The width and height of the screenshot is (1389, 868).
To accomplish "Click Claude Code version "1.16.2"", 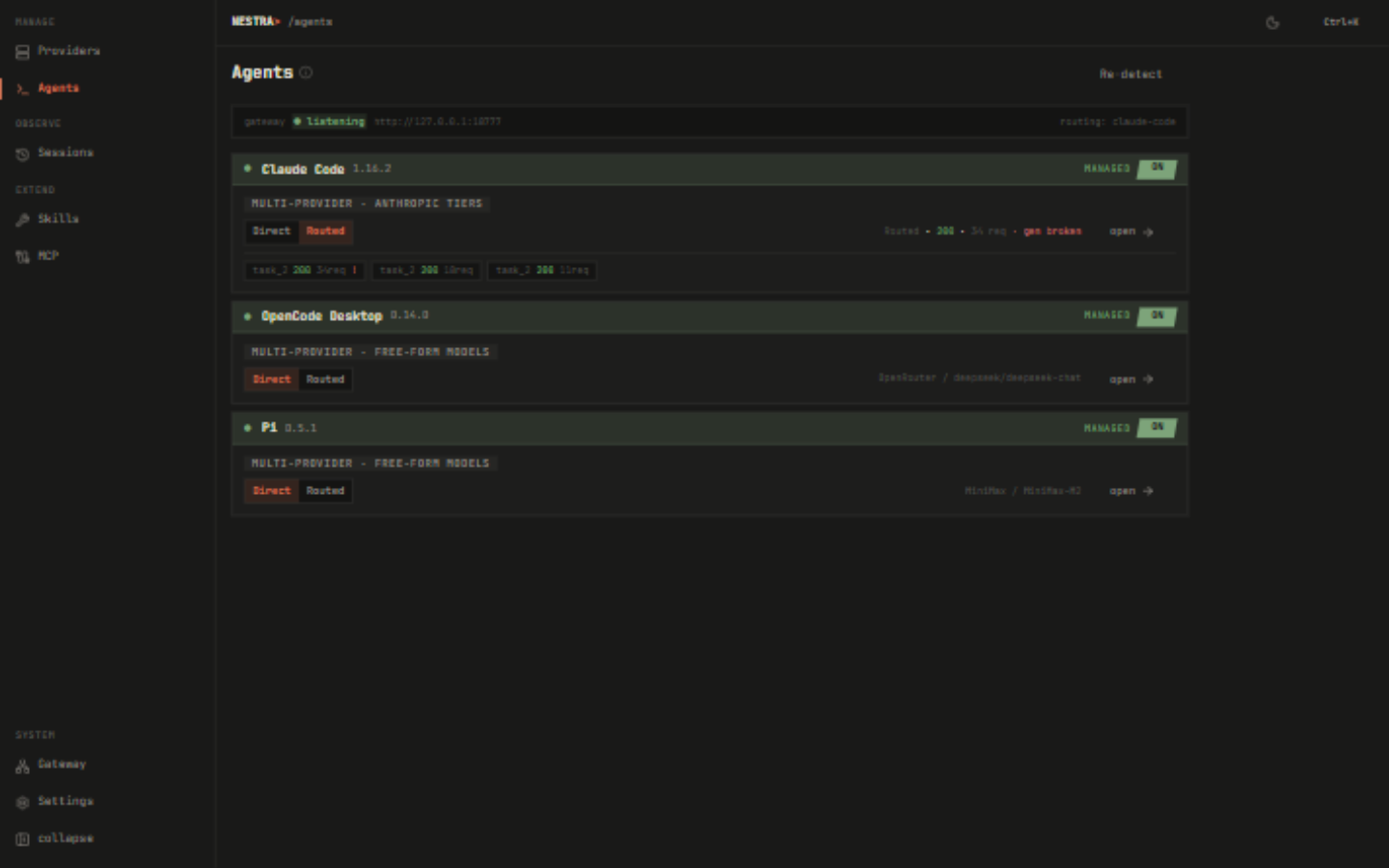I will click(x=371, y=169).
